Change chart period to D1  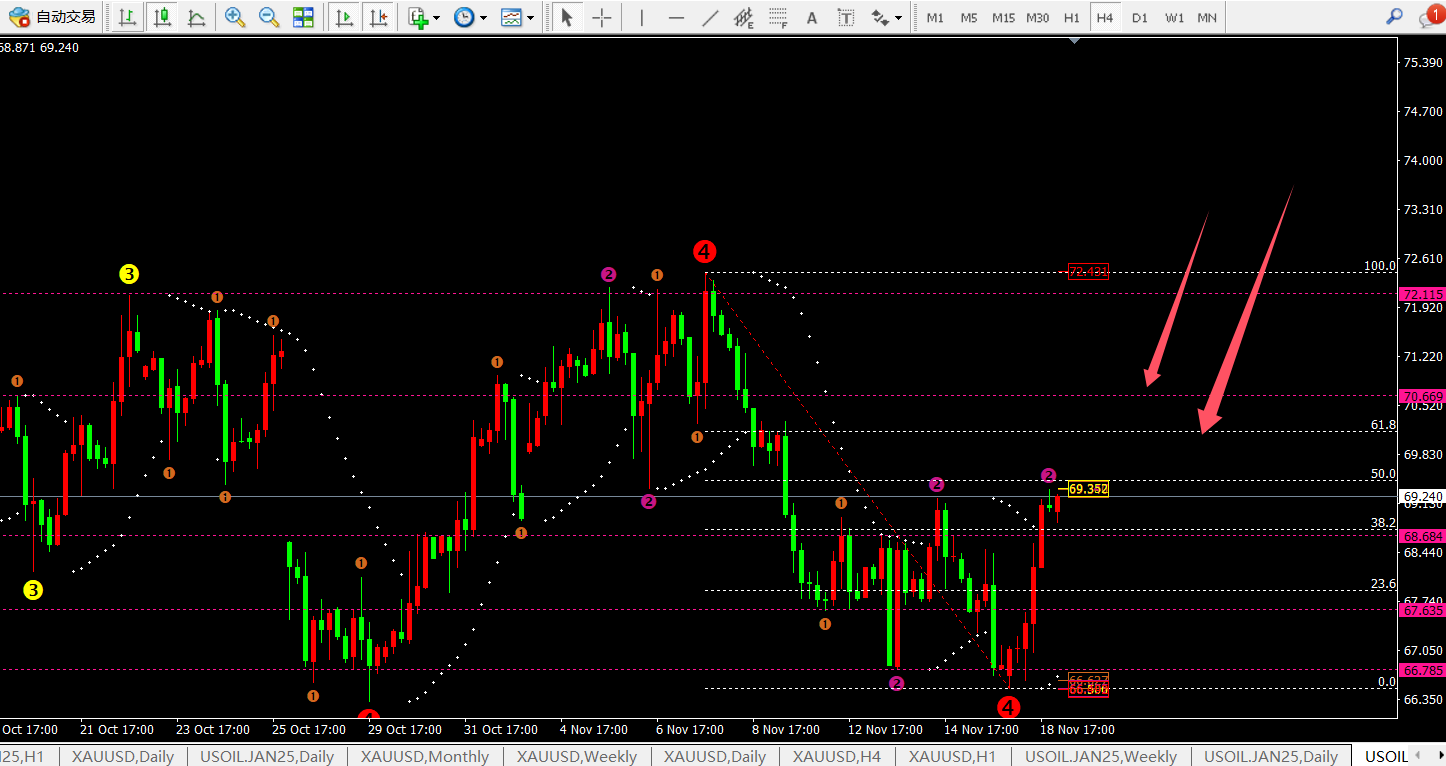pos(1139,17)
